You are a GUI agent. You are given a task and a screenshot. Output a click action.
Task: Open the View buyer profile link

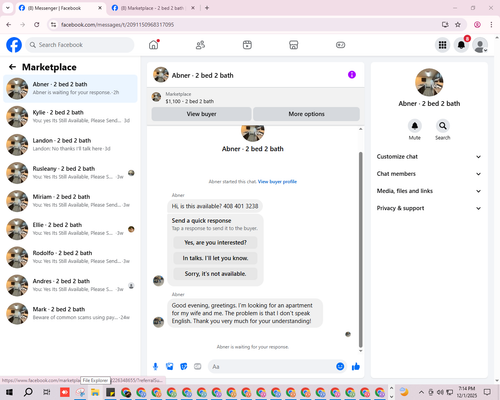277,182
